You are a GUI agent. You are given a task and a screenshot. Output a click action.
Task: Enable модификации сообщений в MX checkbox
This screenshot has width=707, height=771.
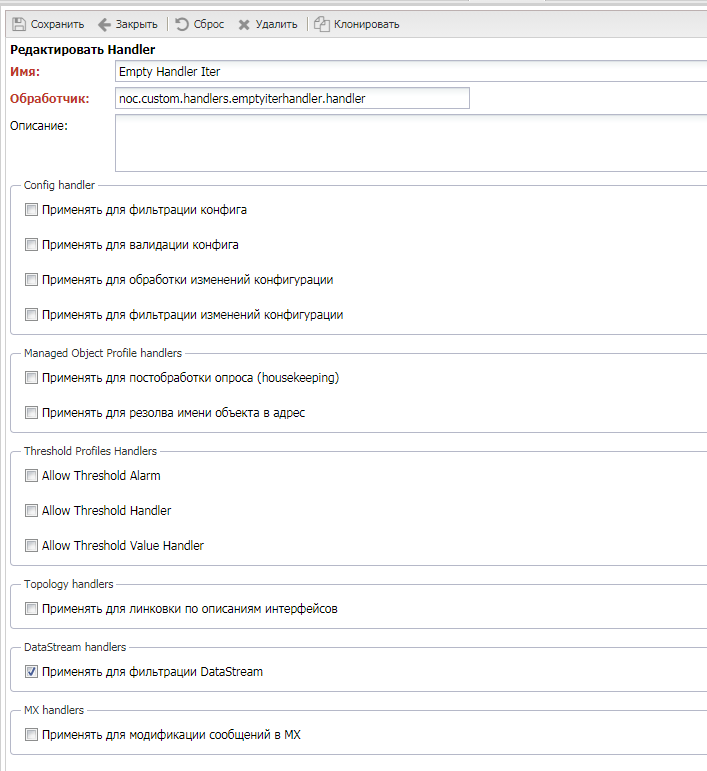click(31, 735)
